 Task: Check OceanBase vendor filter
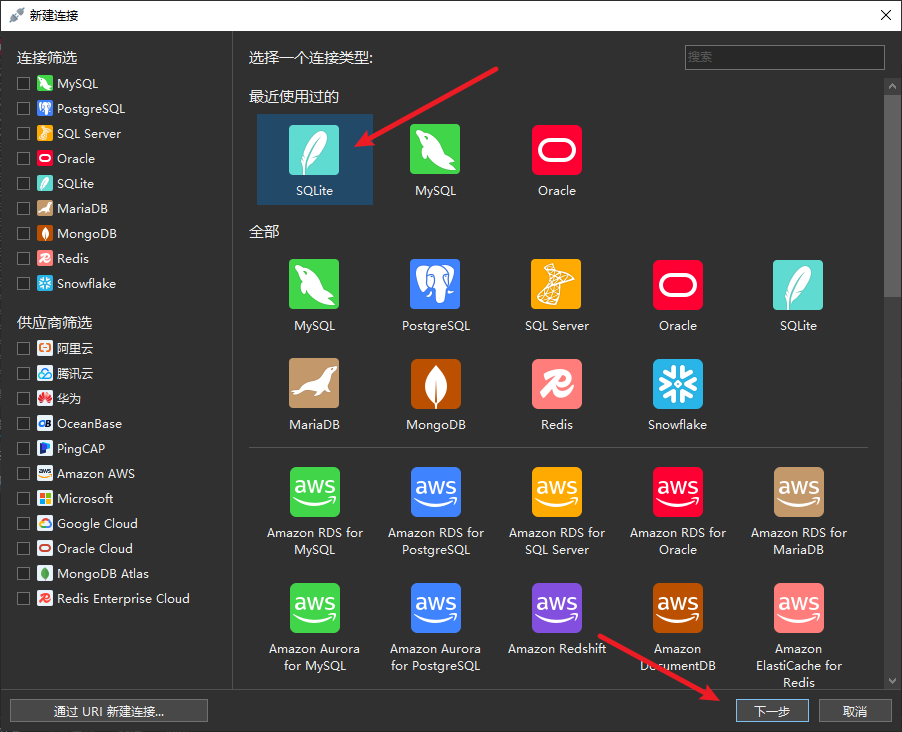pyautogui.click(x=24, y=424)
